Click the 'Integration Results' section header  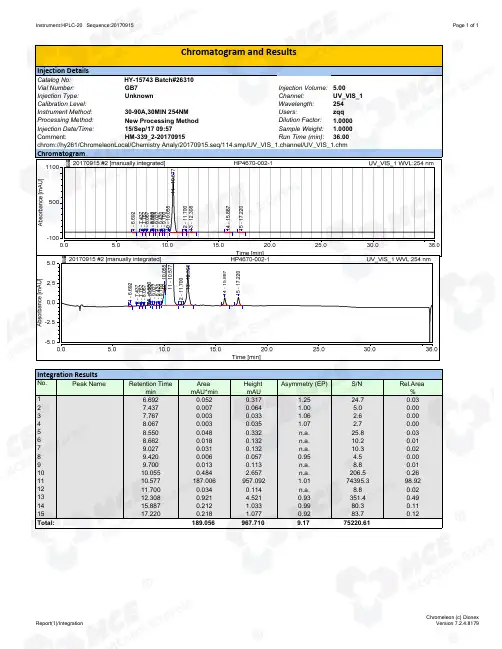239,375
